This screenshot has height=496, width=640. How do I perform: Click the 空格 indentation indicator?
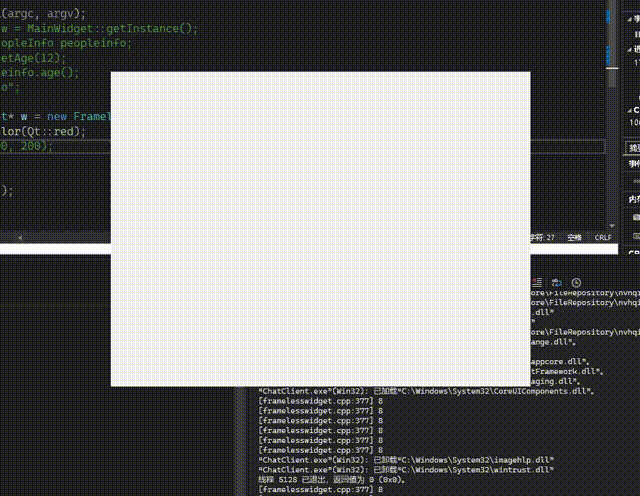click(x=574, y=238)
